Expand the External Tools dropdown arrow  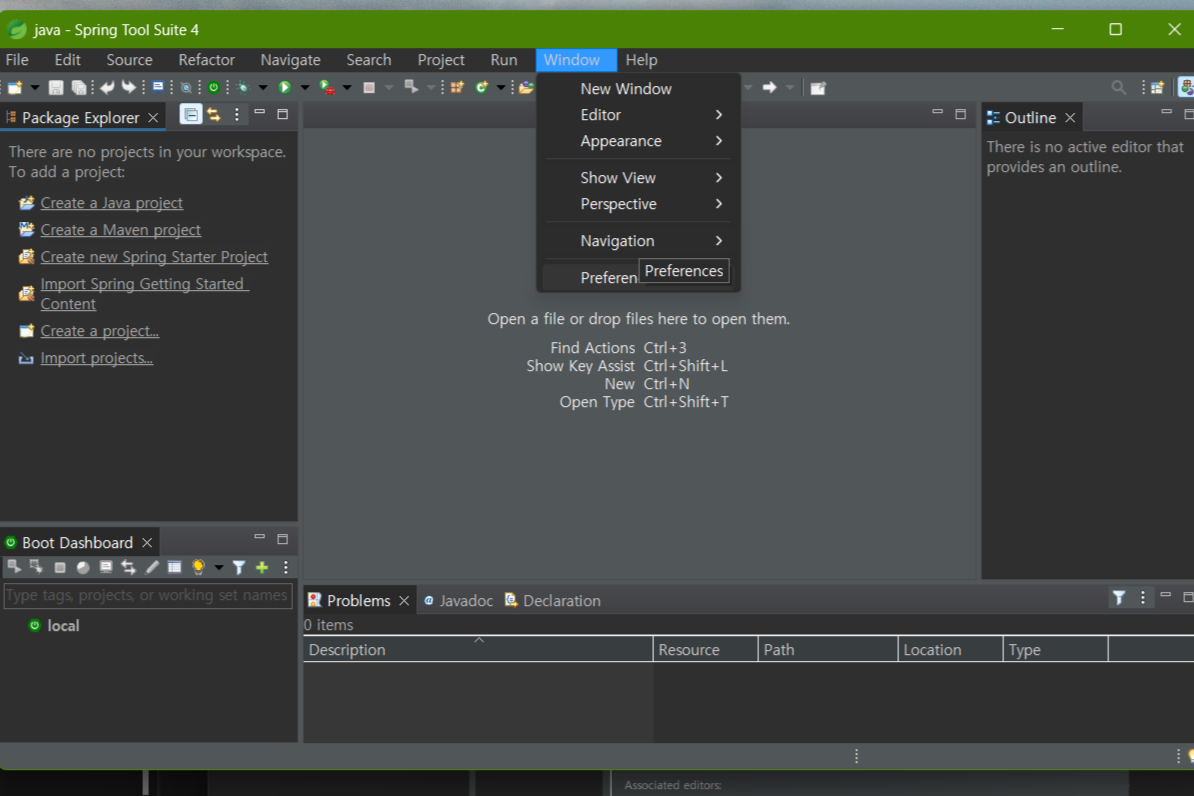347,88
